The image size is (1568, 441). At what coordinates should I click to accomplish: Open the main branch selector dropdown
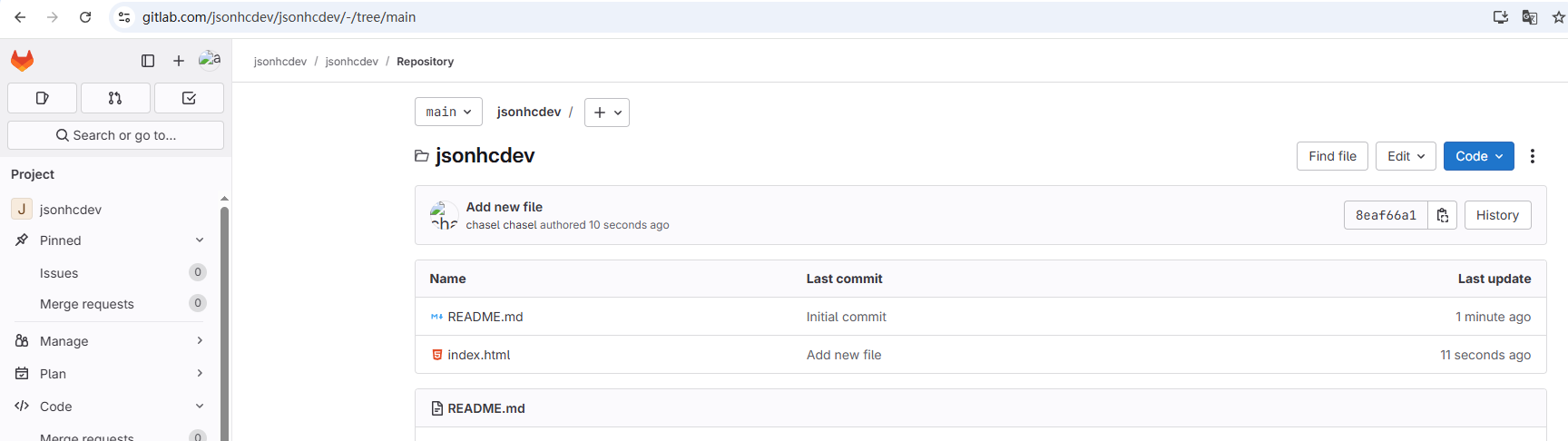[448, 112]
